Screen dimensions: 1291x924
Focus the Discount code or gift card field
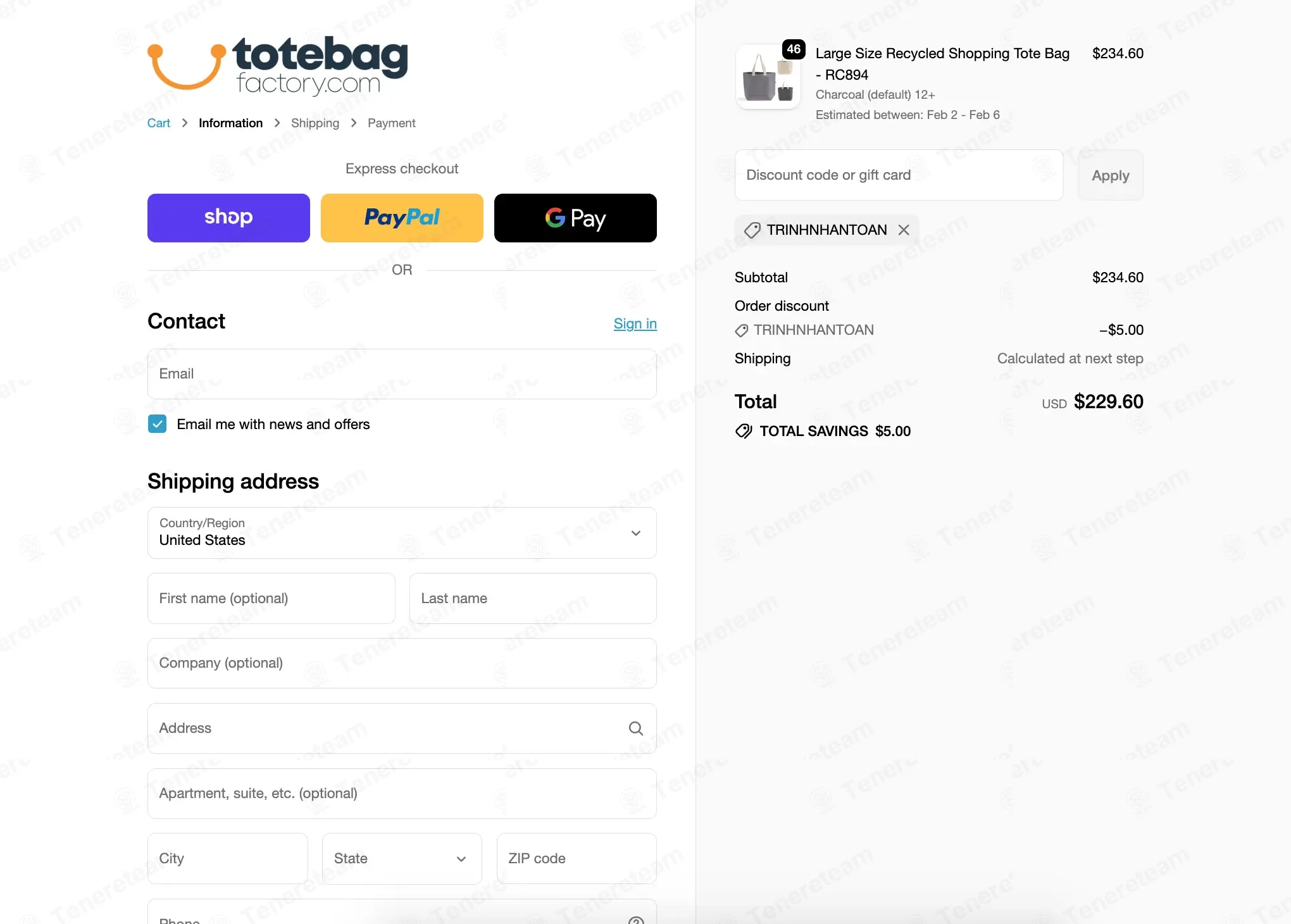pos(899,175)
